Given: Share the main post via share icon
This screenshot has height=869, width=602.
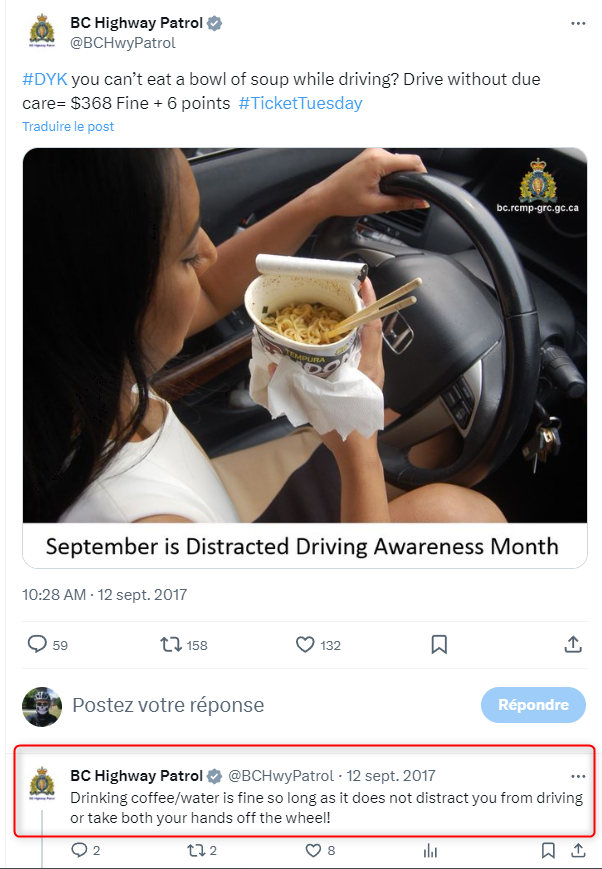Looking at the screenshot, I should 573,644.
